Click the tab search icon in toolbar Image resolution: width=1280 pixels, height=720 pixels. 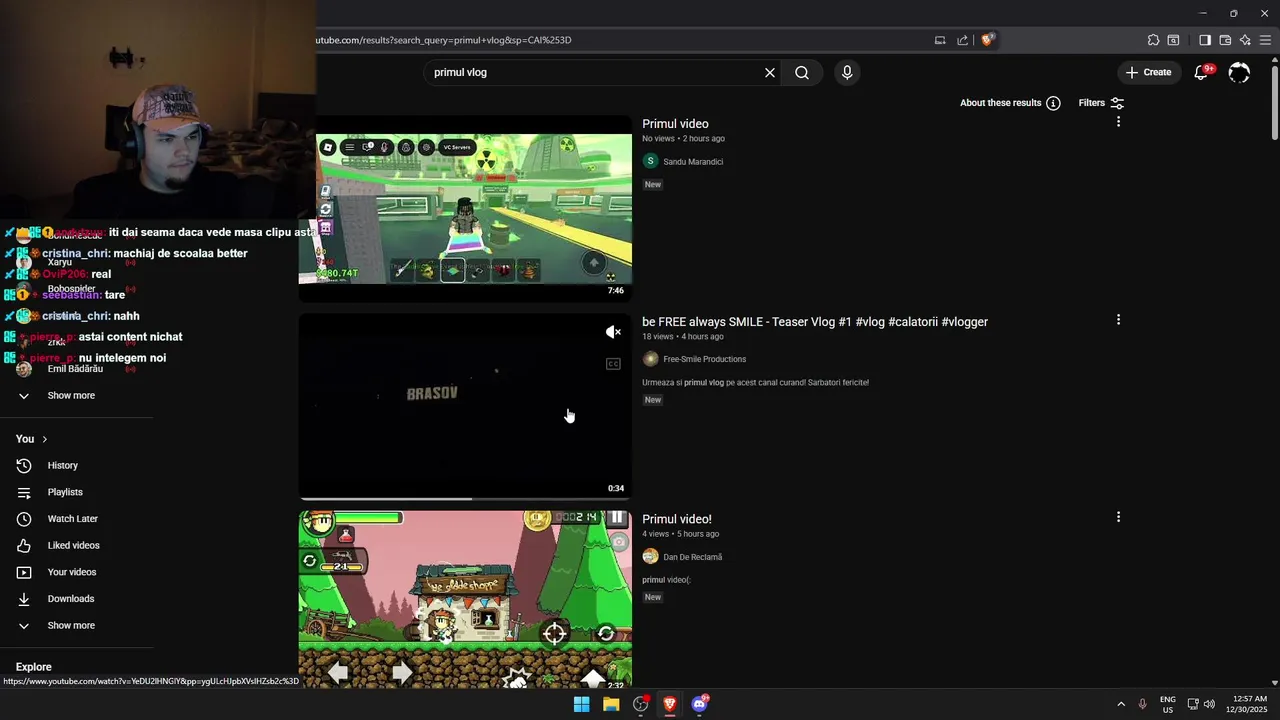click(x=1173, y=40)
